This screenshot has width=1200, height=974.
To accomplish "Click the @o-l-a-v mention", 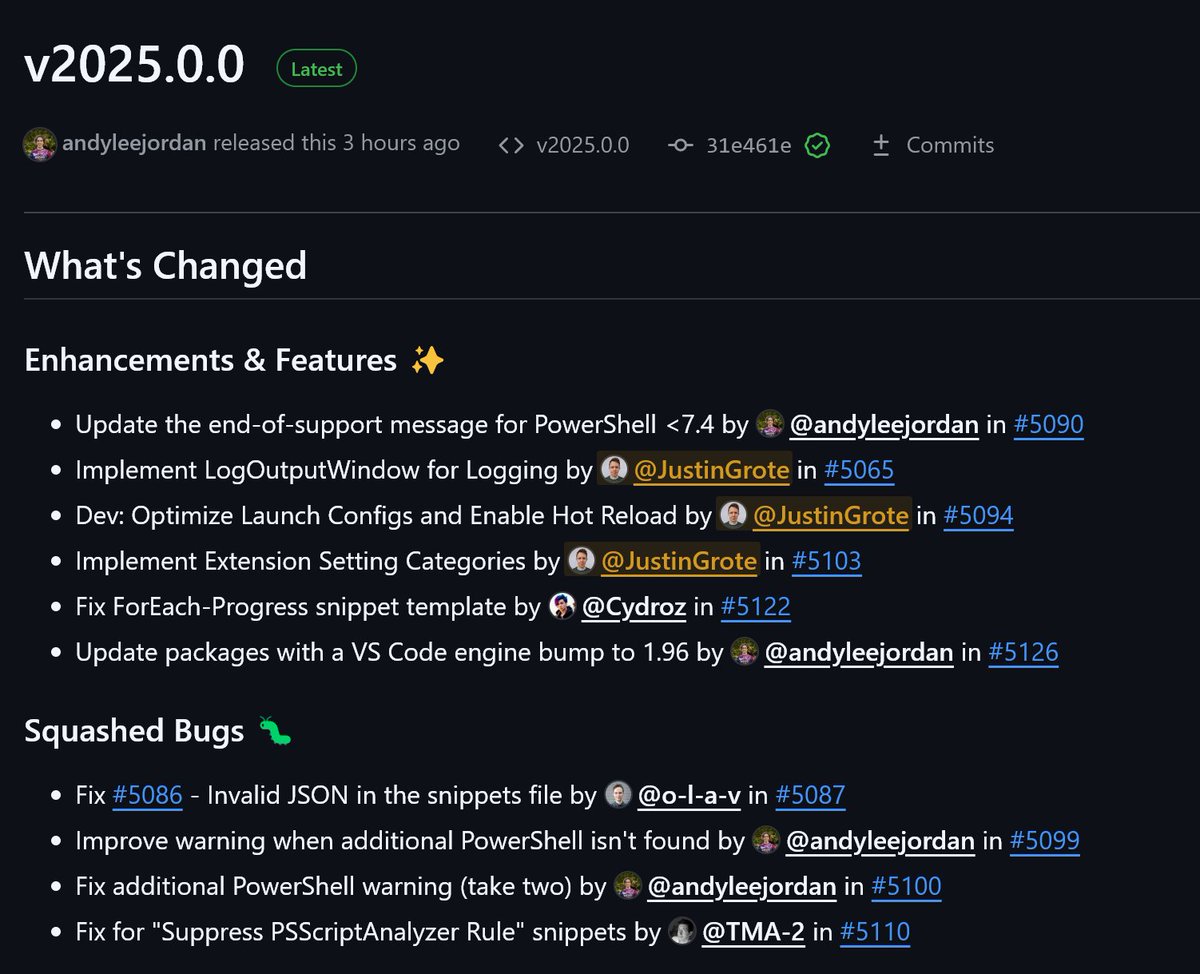I will click(x=689, y=796).
